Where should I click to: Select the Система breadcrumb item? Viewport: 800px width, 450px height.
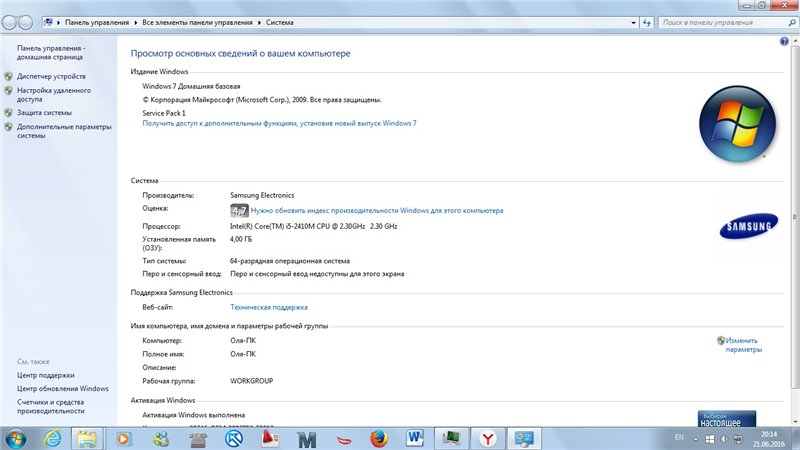pos(280,22)
